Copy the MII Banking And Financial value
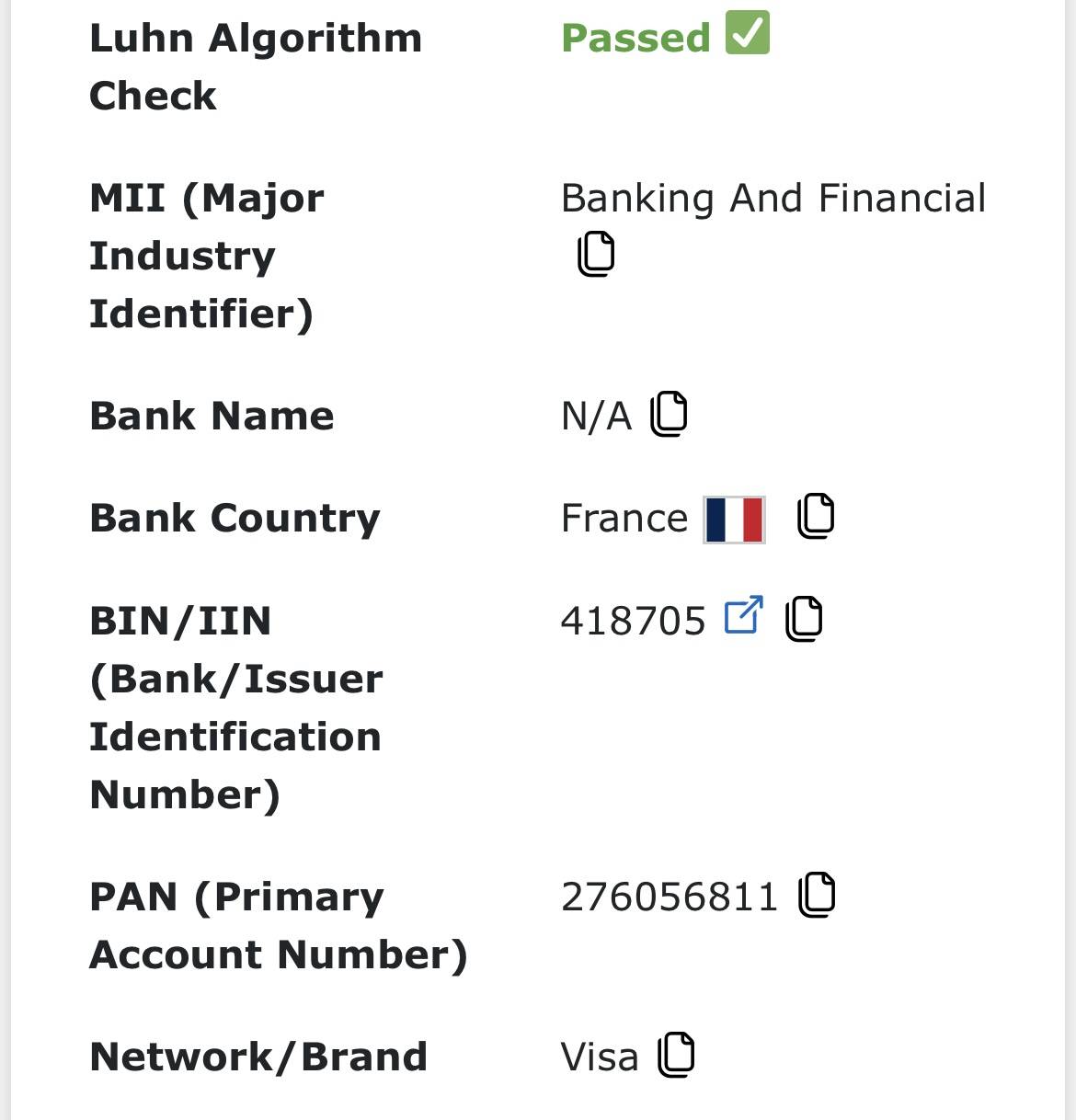This screenshot has height=1120, width=1076. (x=596, y=254)
